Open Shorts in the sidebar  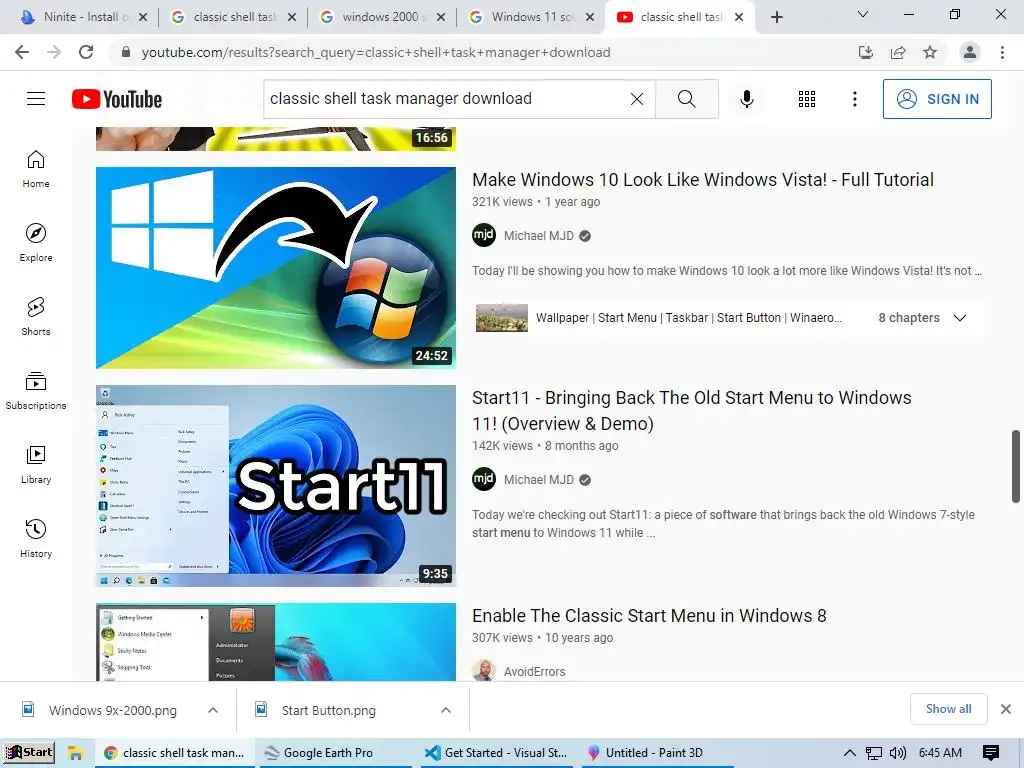36,317
